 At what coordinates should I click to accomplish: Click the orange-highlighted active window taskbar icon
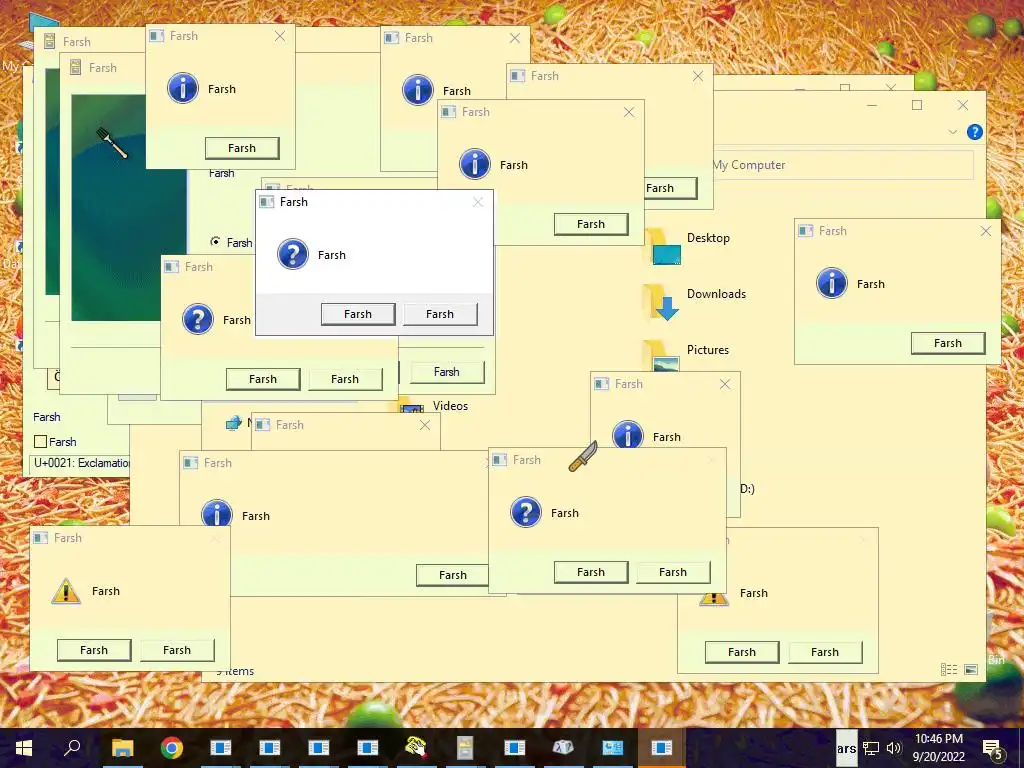[x=661, y=748]
